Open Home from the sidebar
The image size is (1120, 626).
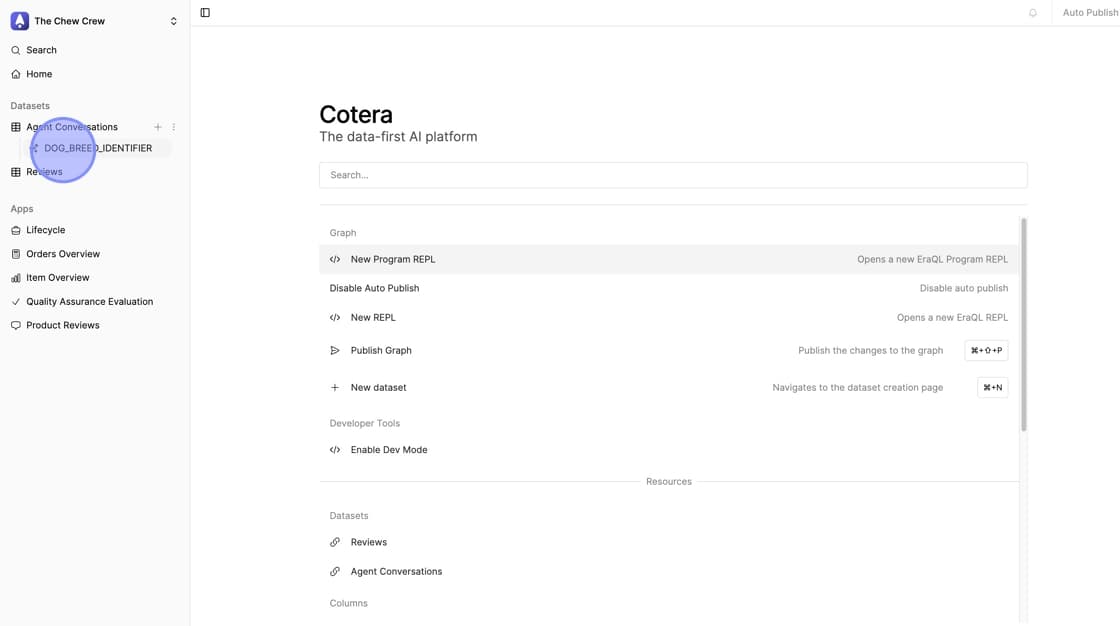[x=39, y=74]
